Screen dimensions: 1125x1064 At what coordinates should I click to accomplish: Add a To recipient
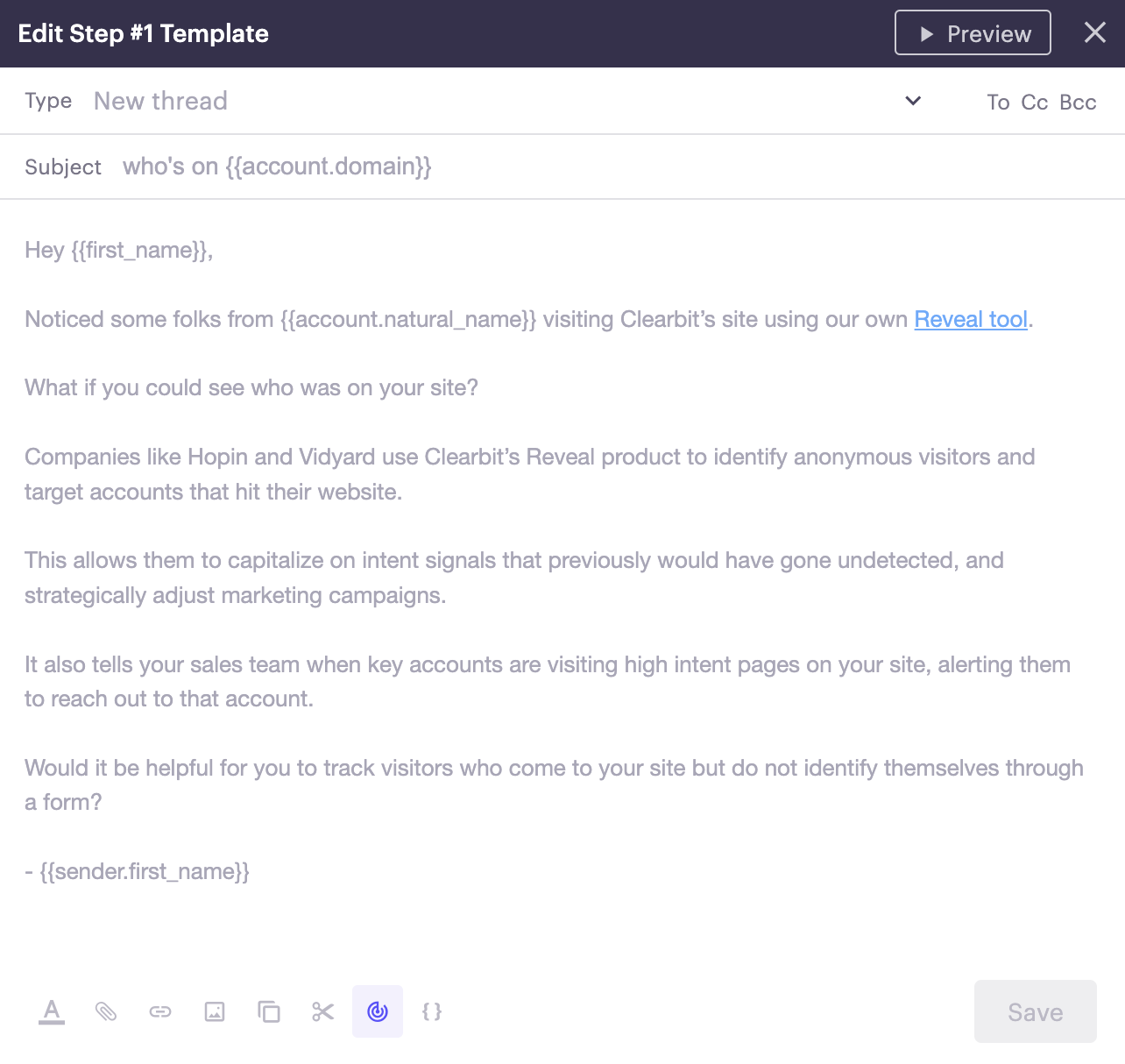[998, 103]
